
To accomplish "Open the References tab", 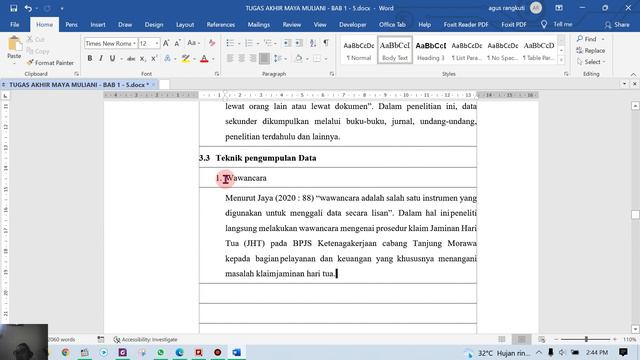I will click(x=220, y=24).
